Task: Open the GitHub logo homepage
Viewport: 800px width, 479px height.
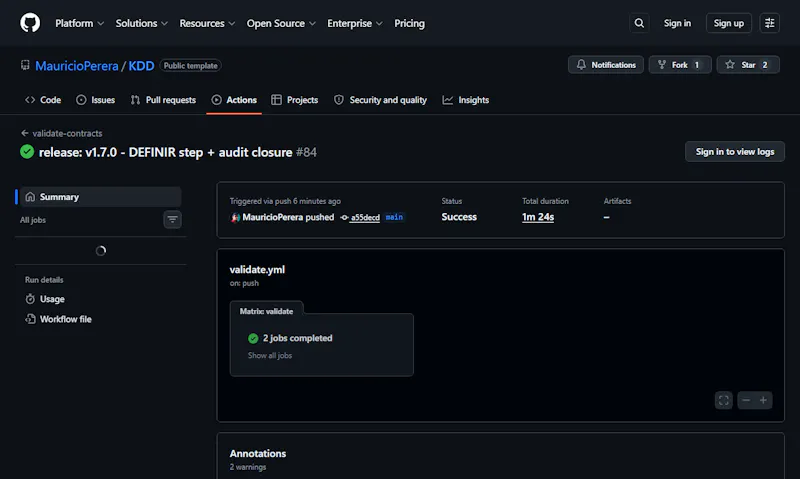Action: tap(30, 23)
